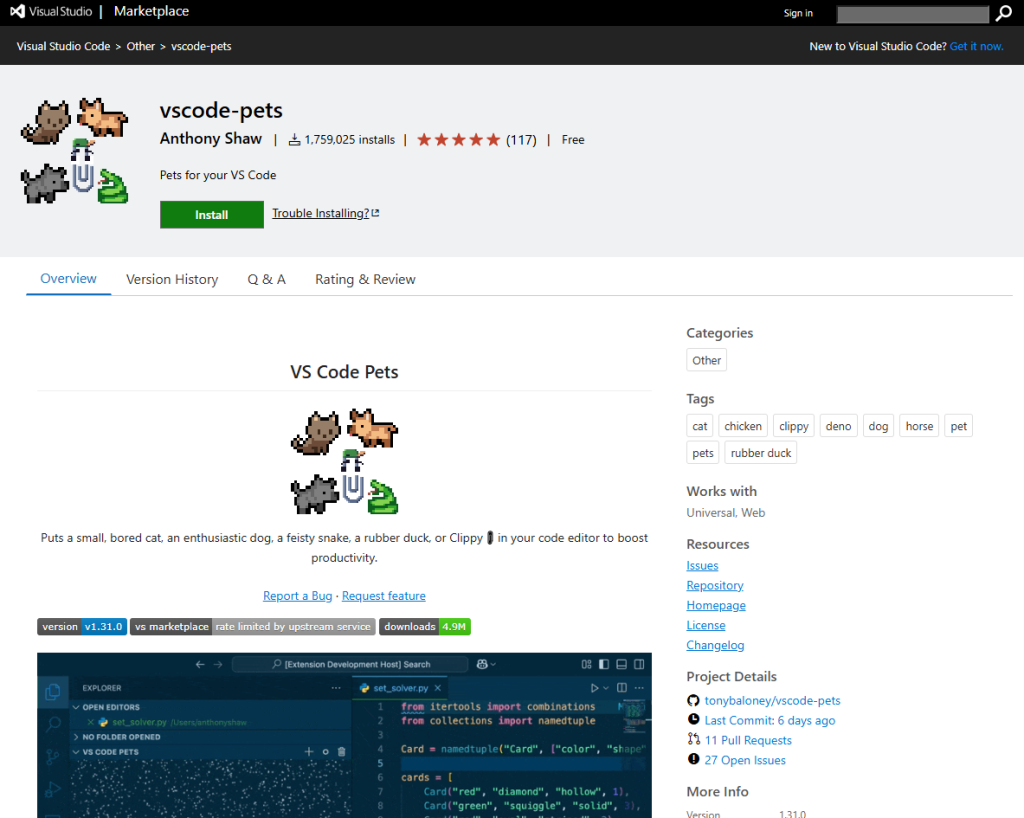Viewport: 1024px width, 818px height.
Task: Click Marketplace in the top header
Action: point(152,11)
